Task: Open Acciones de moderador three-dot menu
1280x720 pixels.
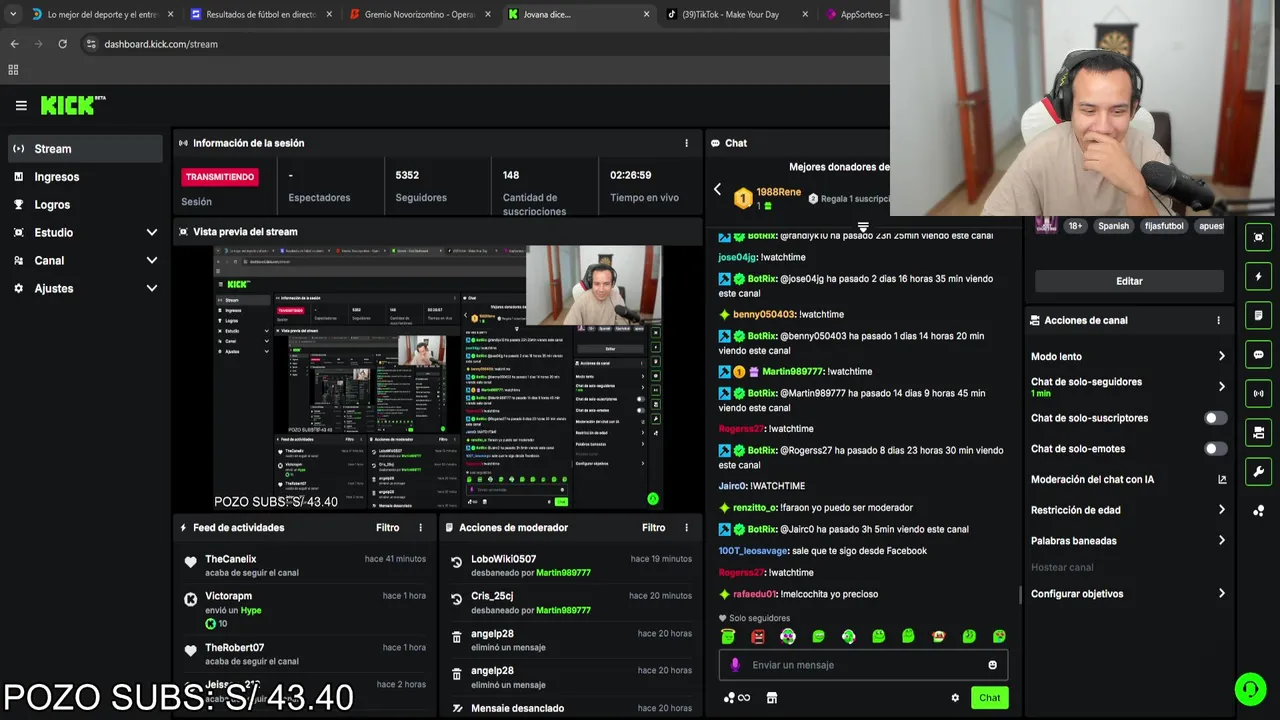Action: [686, 528]
